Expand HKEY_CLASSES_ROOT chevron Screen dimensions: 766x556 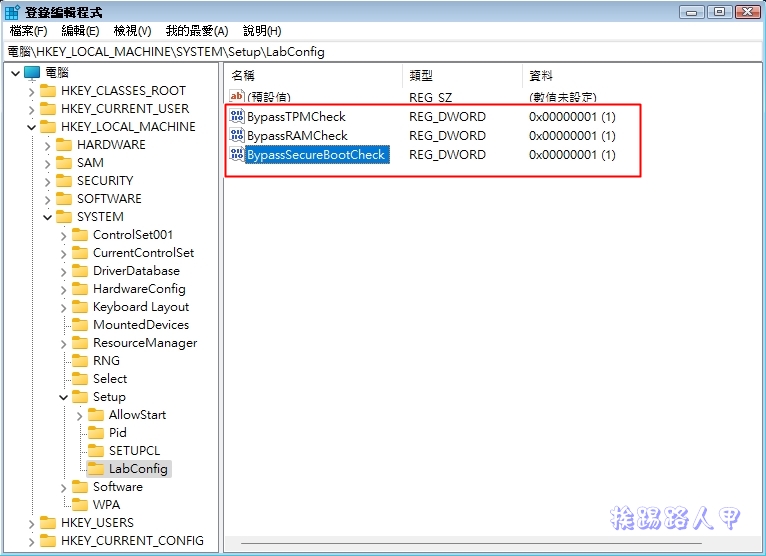coord(31,91)
